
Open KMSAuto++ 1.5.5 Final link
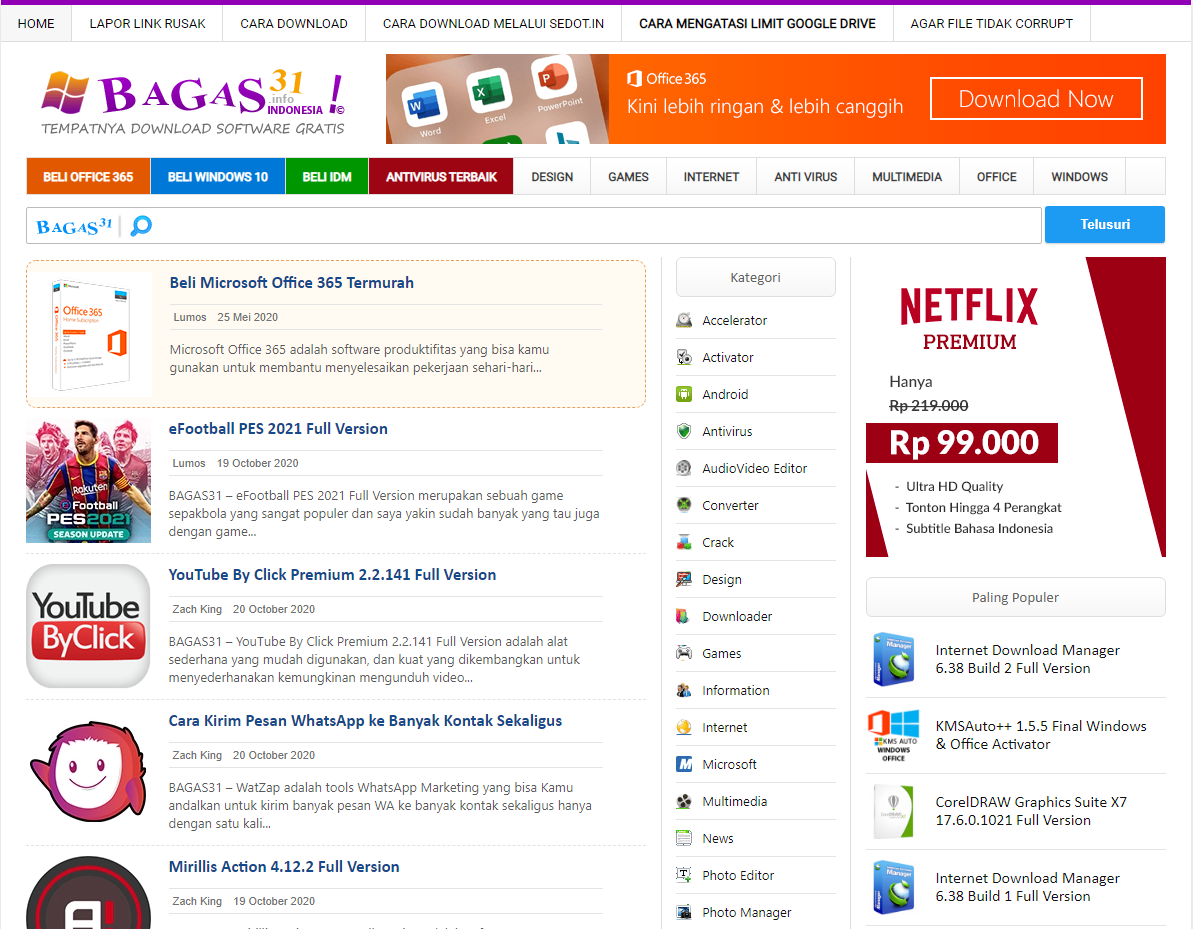[x=1041, y=736]
